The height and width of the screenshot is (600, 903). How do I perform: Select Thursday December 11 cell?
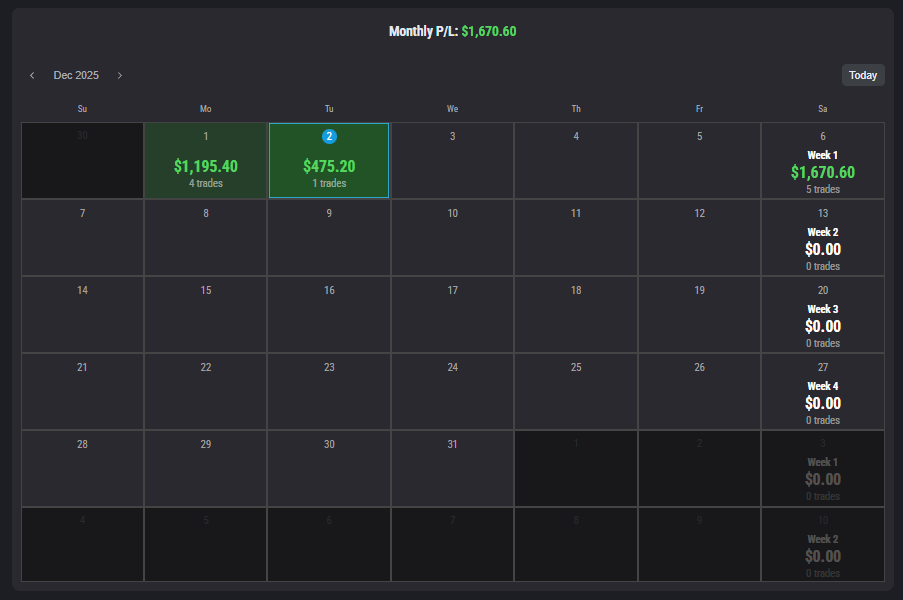pyautogui.click(x=575, y=238)
